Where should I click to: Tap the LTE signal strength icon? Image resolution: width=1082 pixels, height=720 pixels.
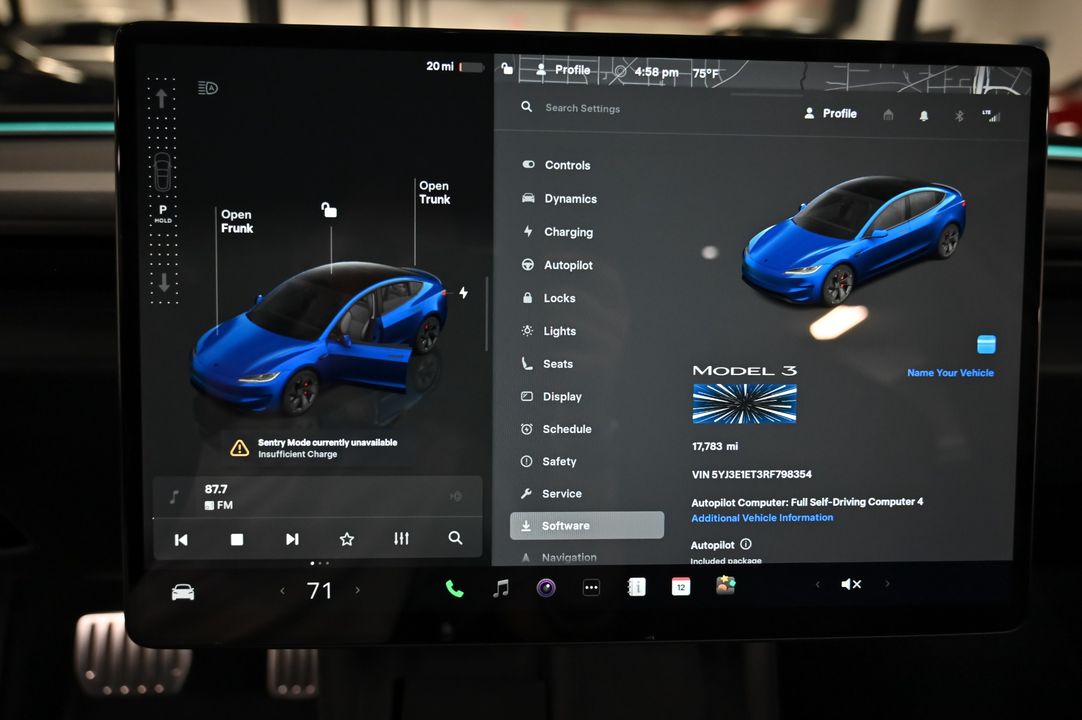(991, 115)
